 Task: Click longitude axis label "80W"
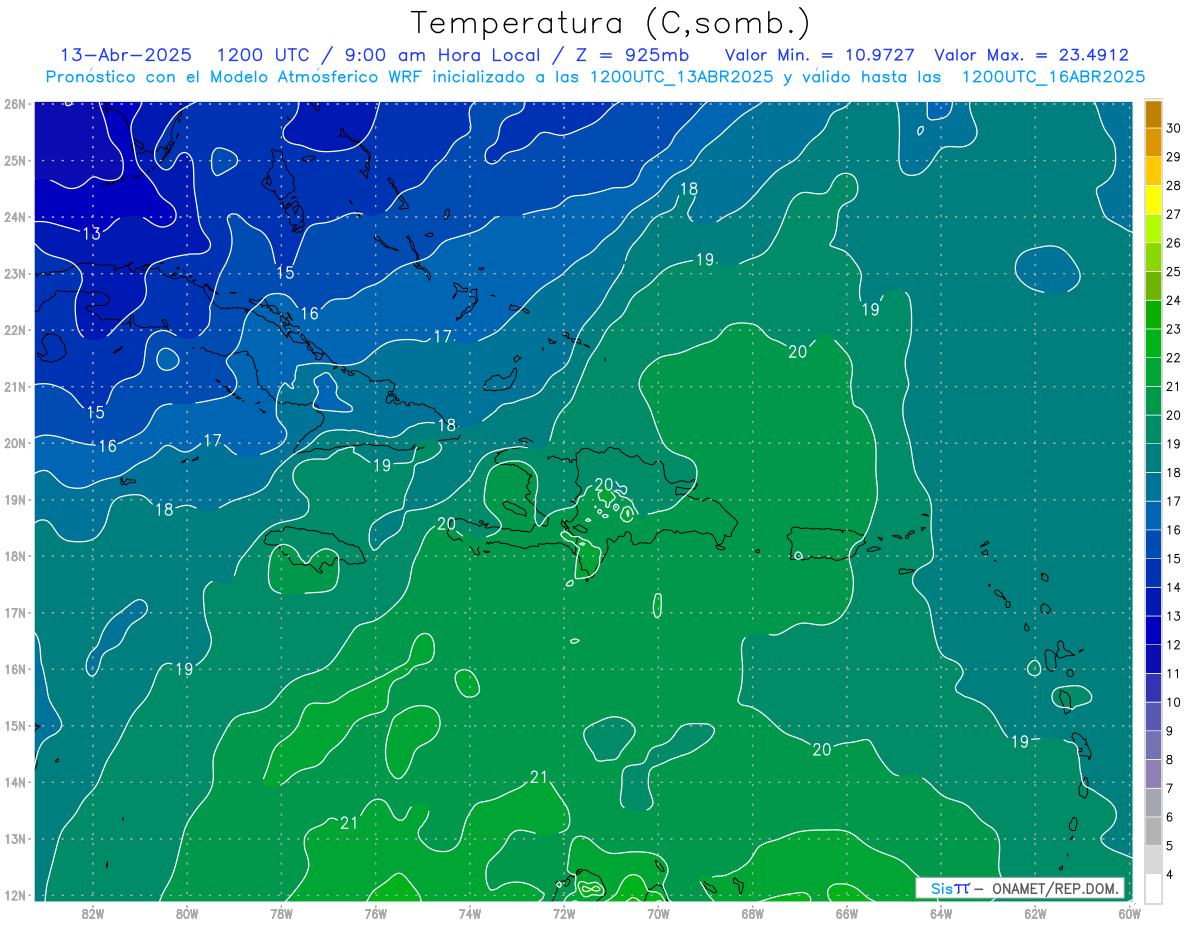point(187,913)
